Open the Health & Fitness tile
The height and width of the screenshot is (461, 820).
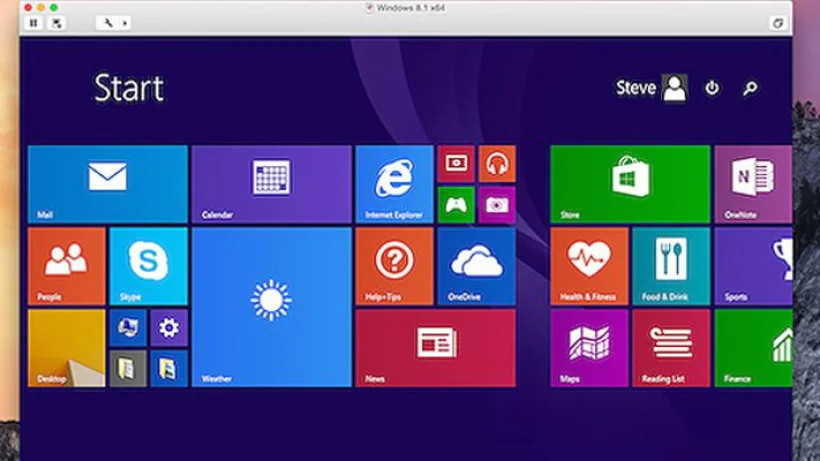pyautogui.click(x=589, y=266)
